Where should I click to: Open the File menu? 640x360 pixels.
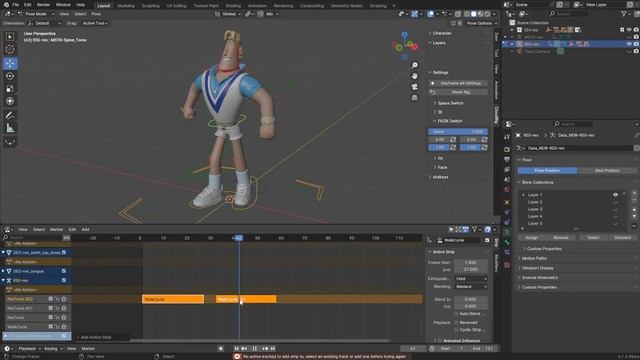[x=16, y=5]
